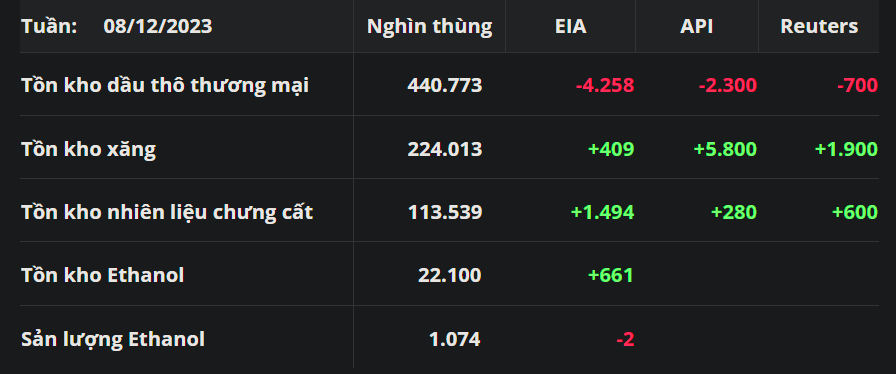Click the Ethanol stock change +661
Screen dimensions: 896x374
coord(611,276)
